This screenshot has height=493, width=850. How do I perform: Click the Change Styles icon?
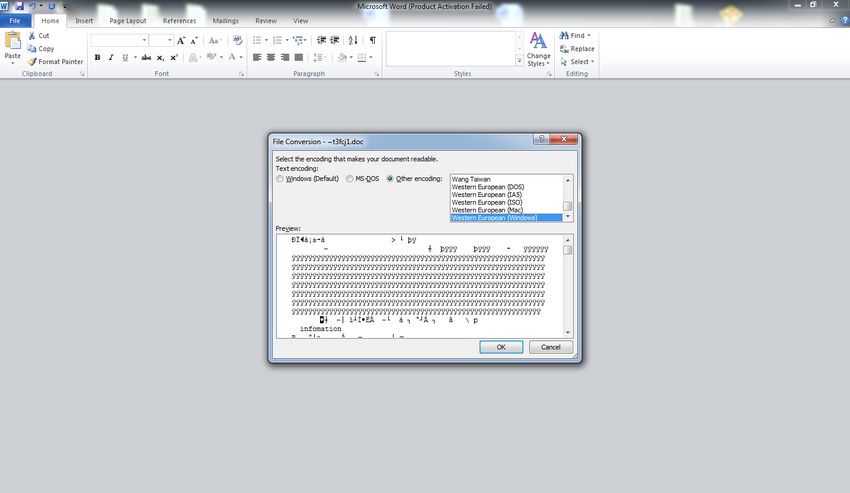pos(538,40)
